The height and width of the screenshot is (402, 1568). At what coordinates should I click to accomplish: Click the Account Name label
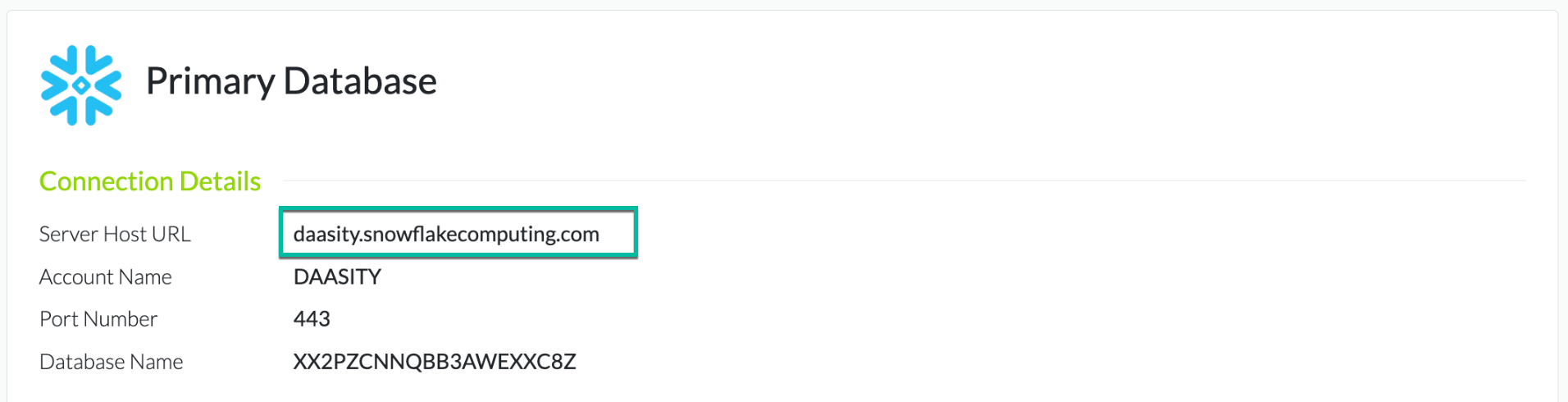[106, 277]
